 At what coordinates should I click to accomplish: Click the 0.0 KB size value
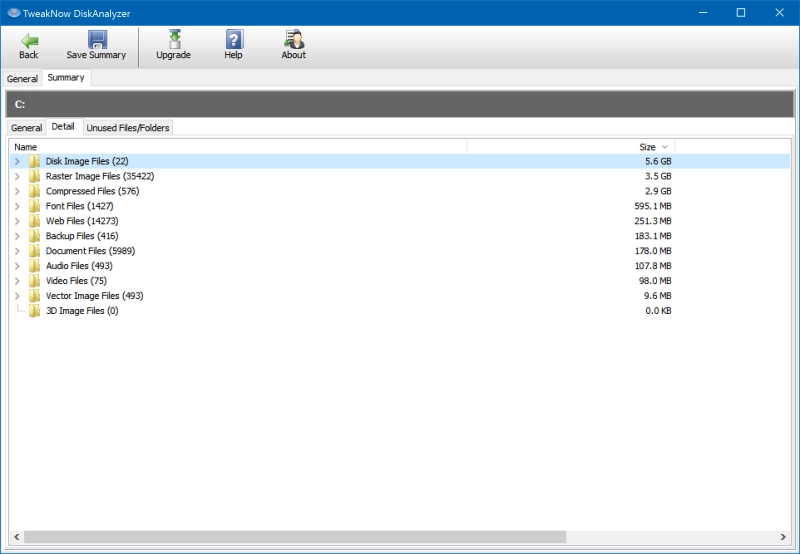click(x=658, y=311)
